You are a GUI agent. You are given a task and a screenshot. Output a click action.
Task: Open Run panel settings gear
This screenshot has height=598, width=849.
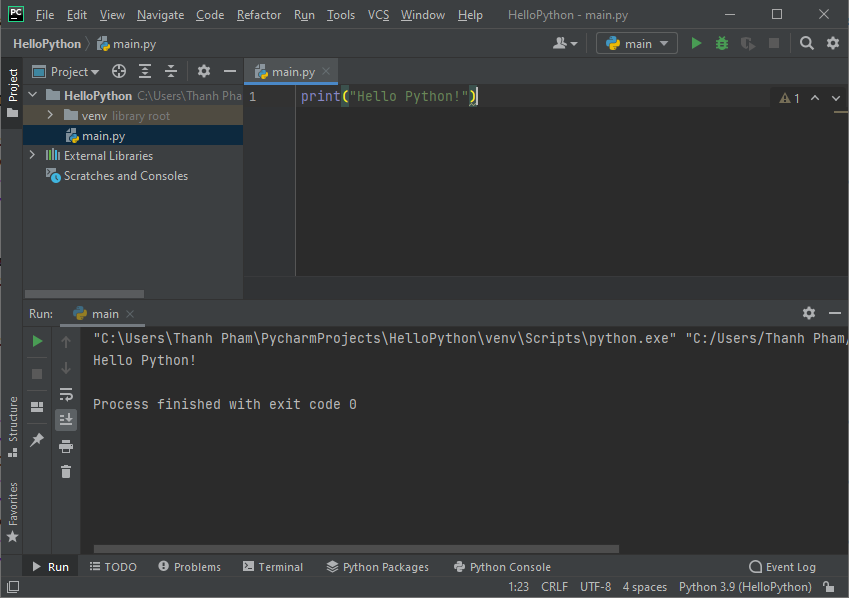pos(808,313)
